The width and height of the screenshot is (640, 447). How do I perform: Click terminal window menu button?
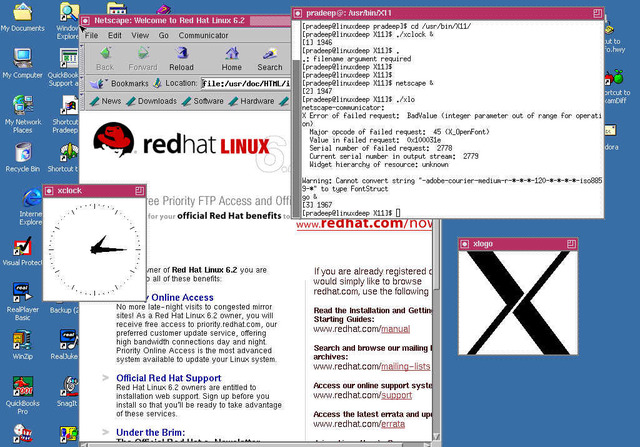[x=298, y=13]
